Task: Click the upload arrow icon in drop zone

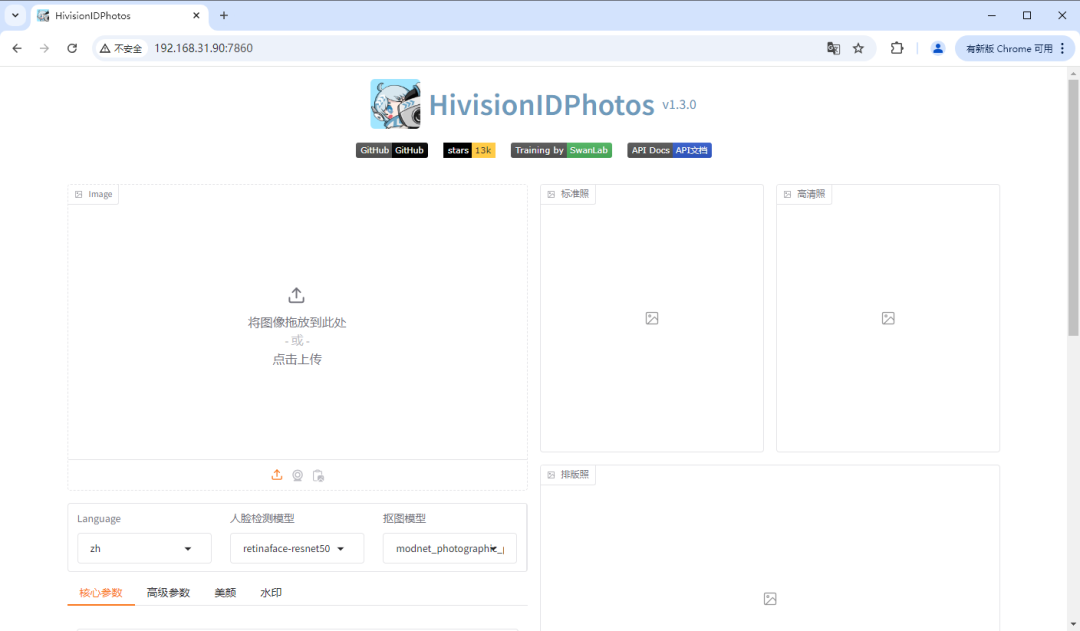Action: [296, 296]
